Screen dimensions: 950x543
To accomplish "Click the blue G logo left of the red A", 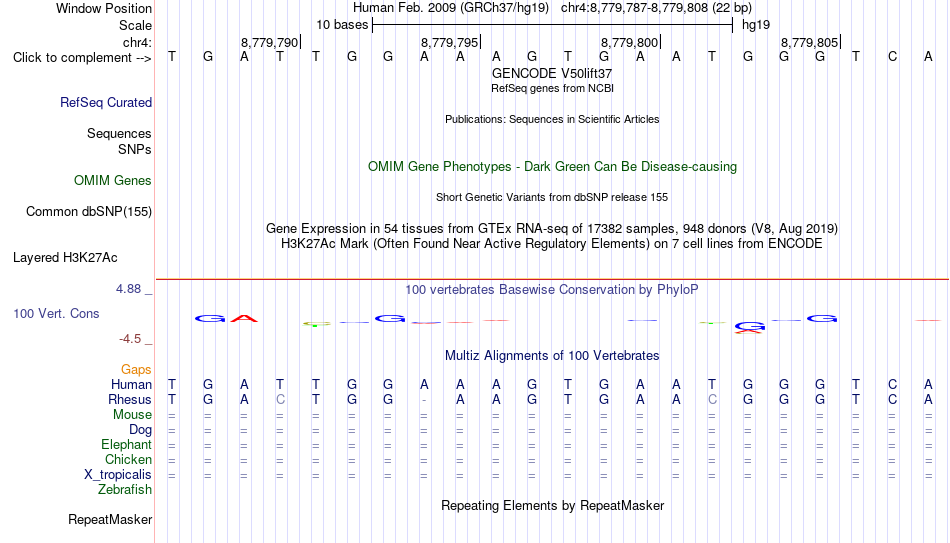I will [x=210, y=319].
